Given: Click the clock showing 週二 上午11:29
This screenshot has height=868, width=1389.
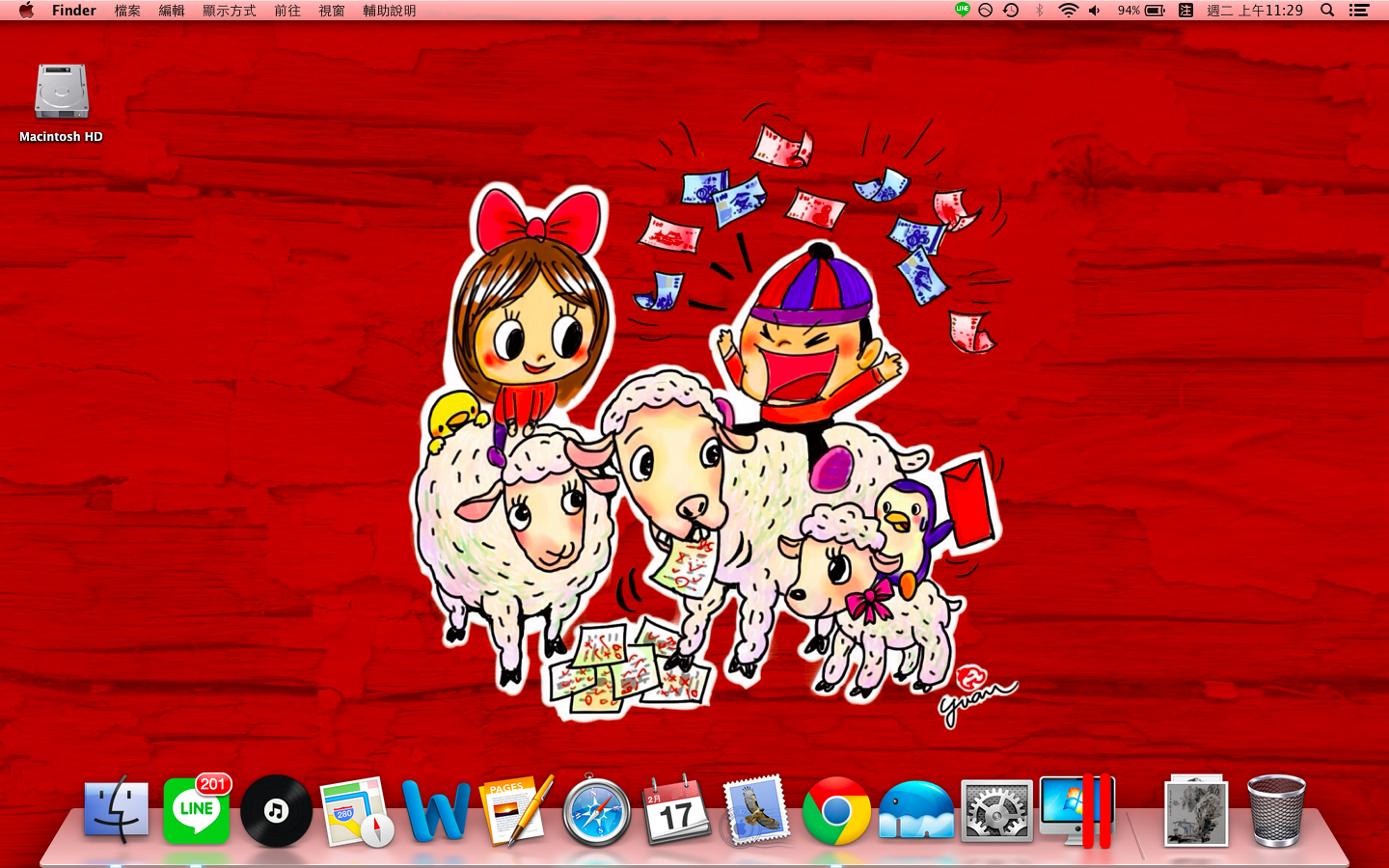Looking at the screenshot, I should tap(1255, 11).
